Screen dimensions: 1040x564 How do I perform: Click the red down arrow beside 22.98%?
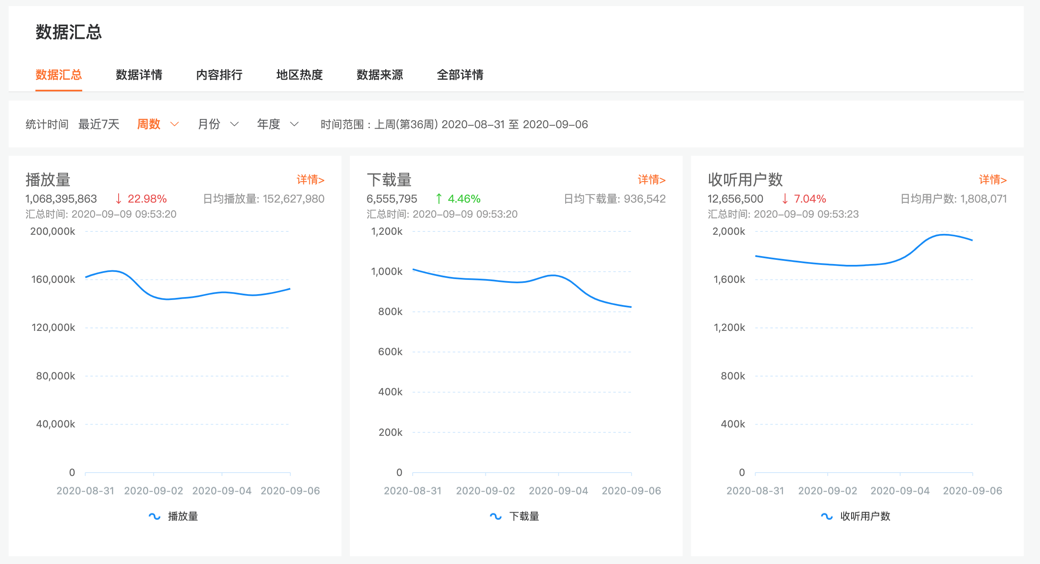[x=118, y=199]
